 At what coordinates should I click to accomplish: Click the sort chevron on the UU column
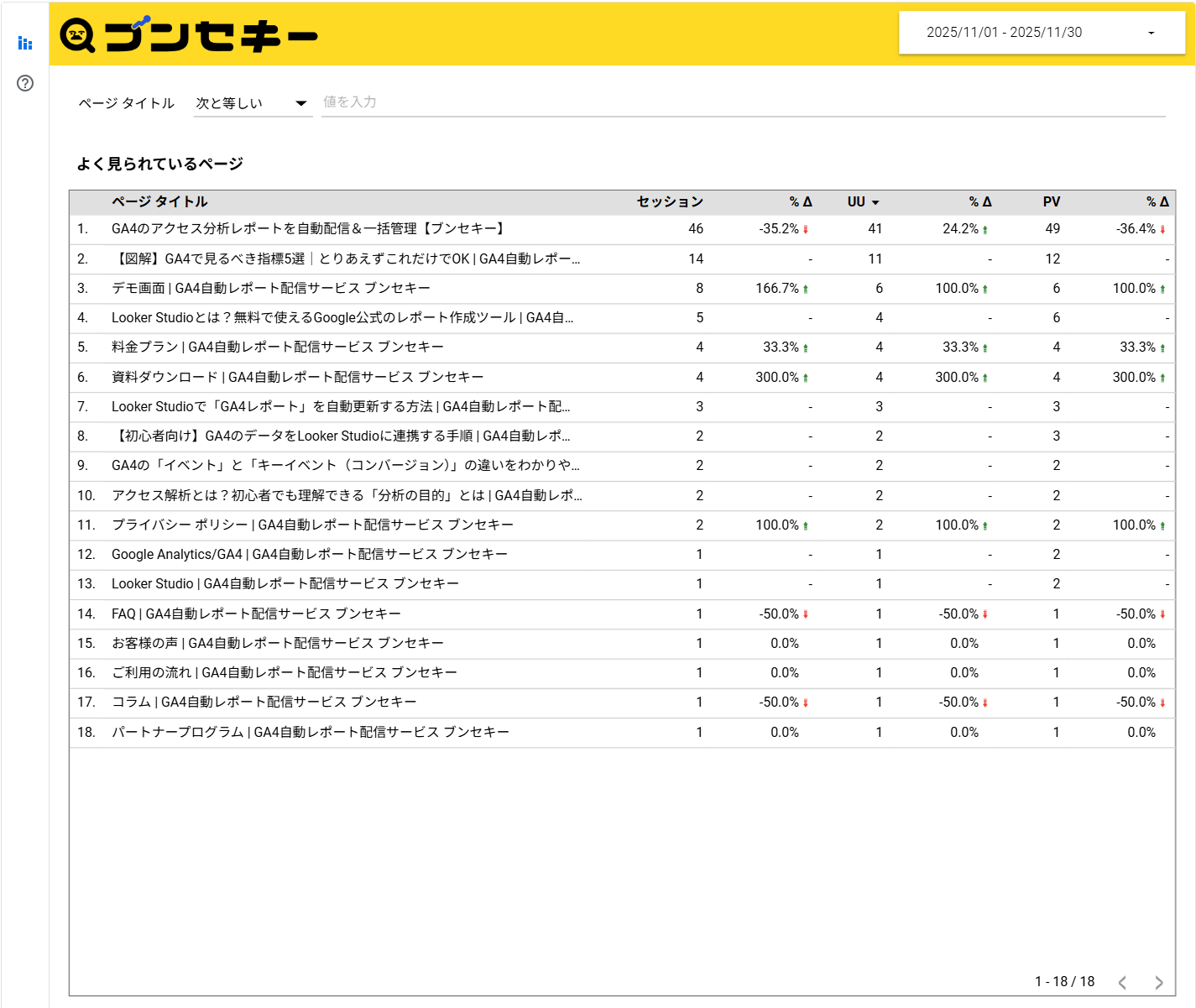pyautogui.click(x=875, y=201)
